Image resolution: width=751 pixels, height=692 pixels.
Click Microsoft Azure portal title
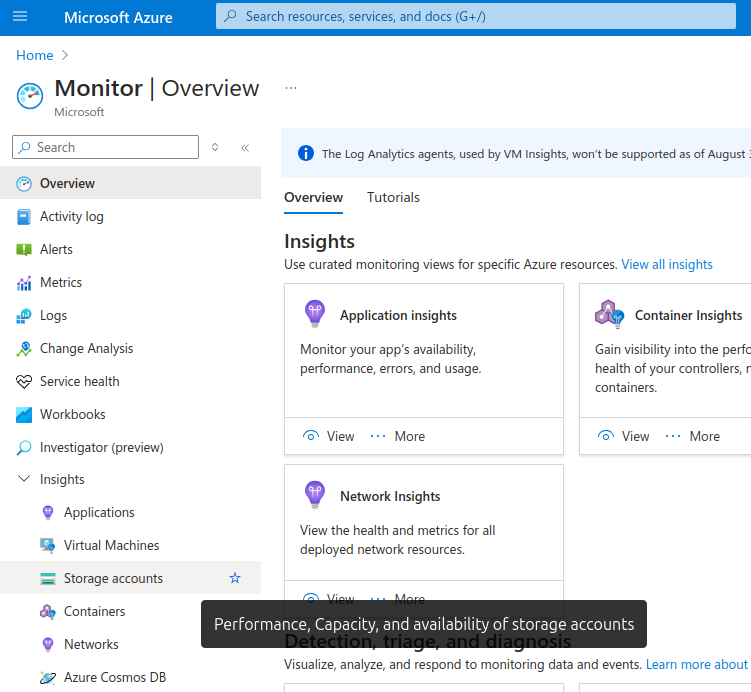click(x=118, y=17)
